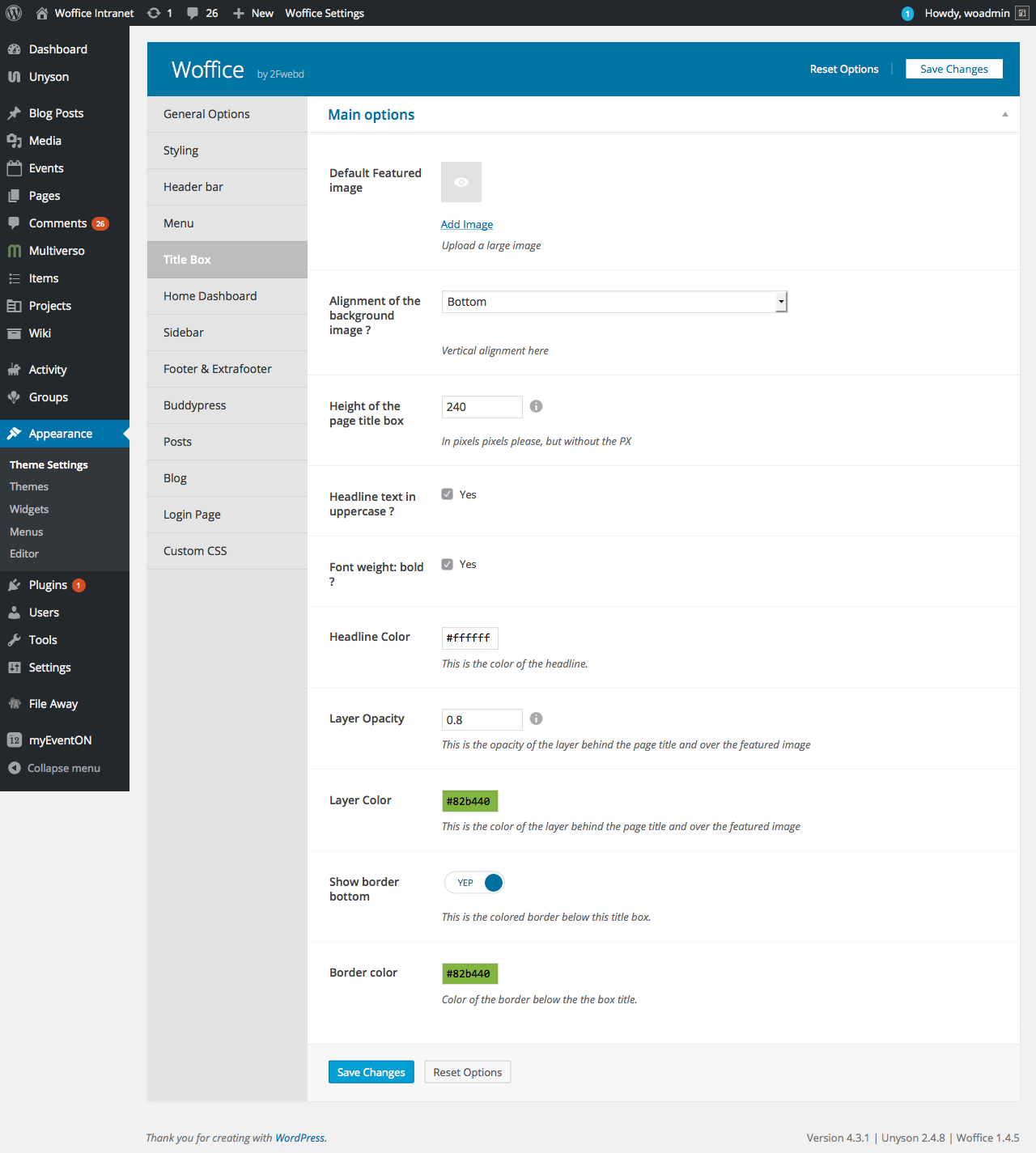Viewport: 1036px width, 1153px height.
Task: Click the WordPress logo icon
Action: click(14, 13)
